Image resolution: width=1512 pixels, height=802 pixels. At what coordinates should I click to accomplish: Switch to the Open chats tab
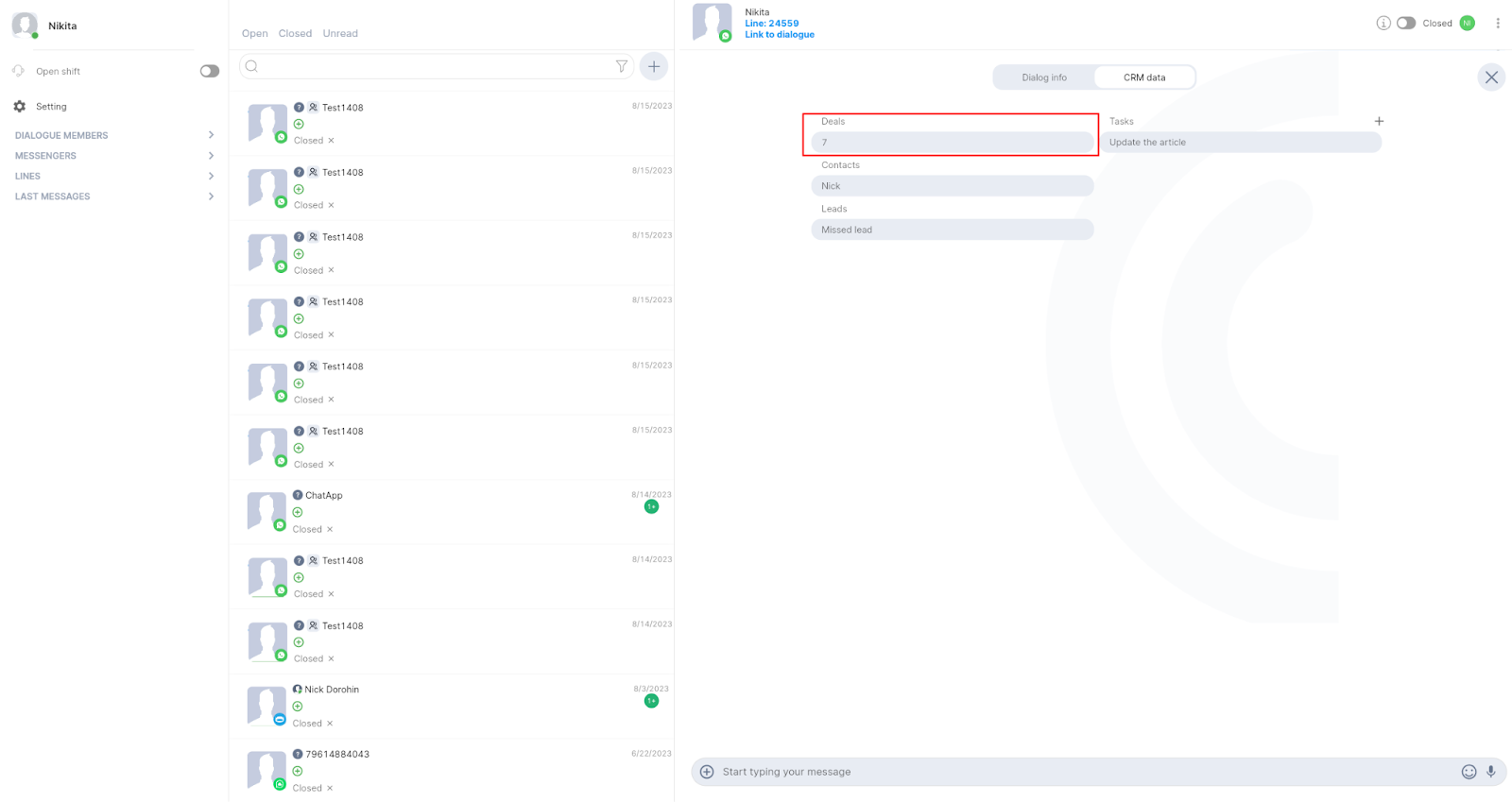[255, 33]
